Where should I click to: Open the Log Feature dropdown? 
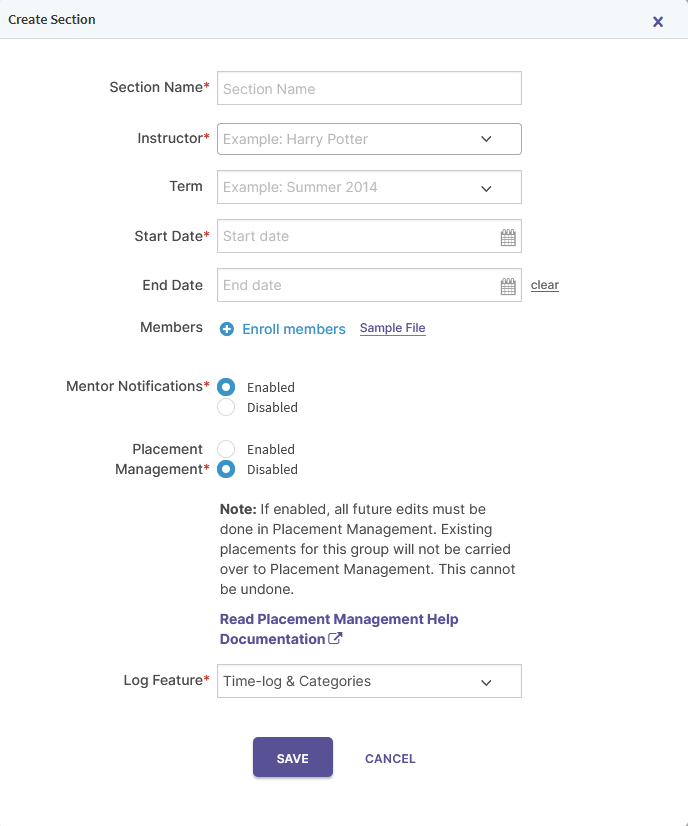click(486, 682)
